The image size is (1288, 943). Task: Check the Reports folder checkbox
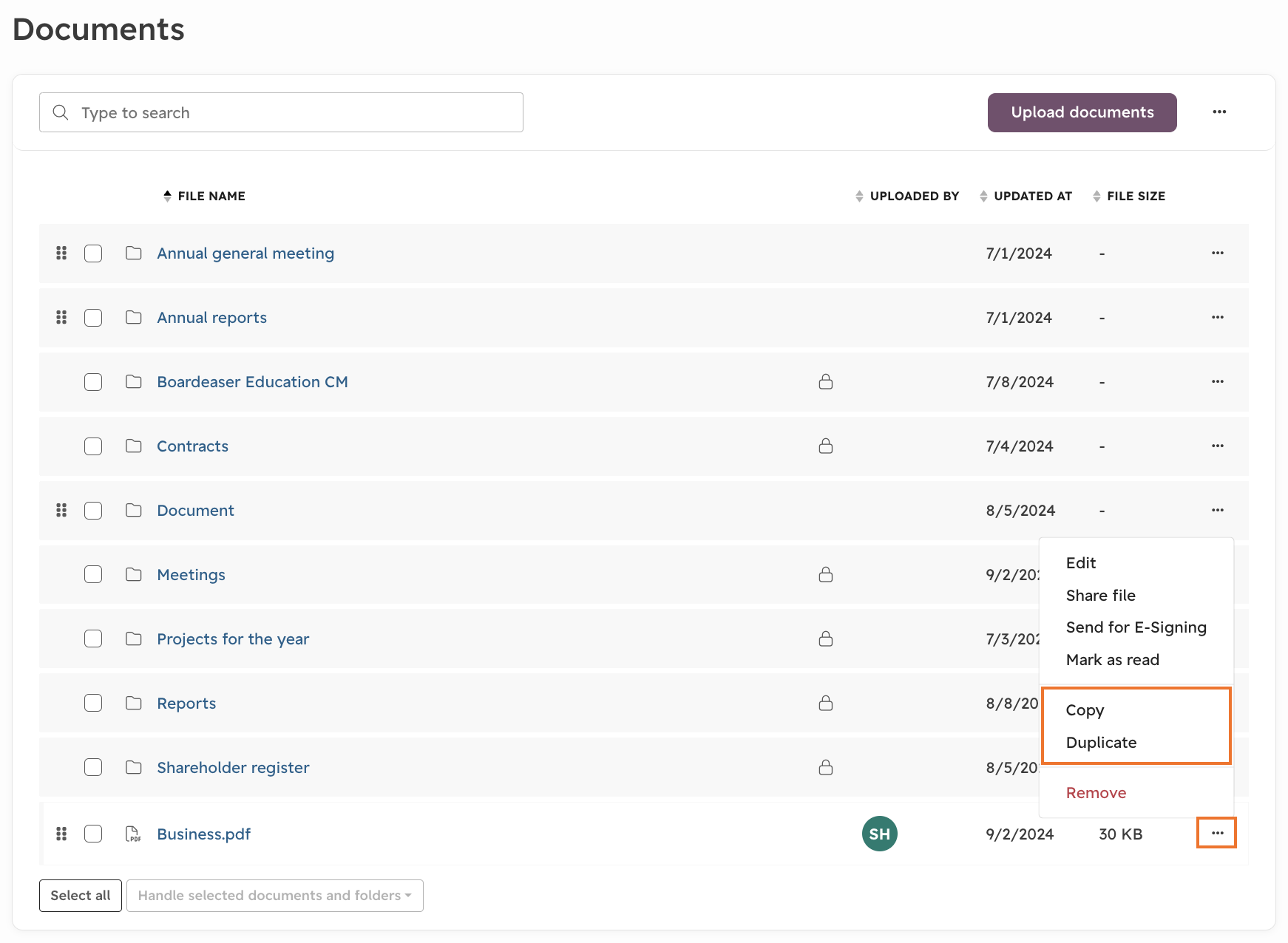click(93, 704)
